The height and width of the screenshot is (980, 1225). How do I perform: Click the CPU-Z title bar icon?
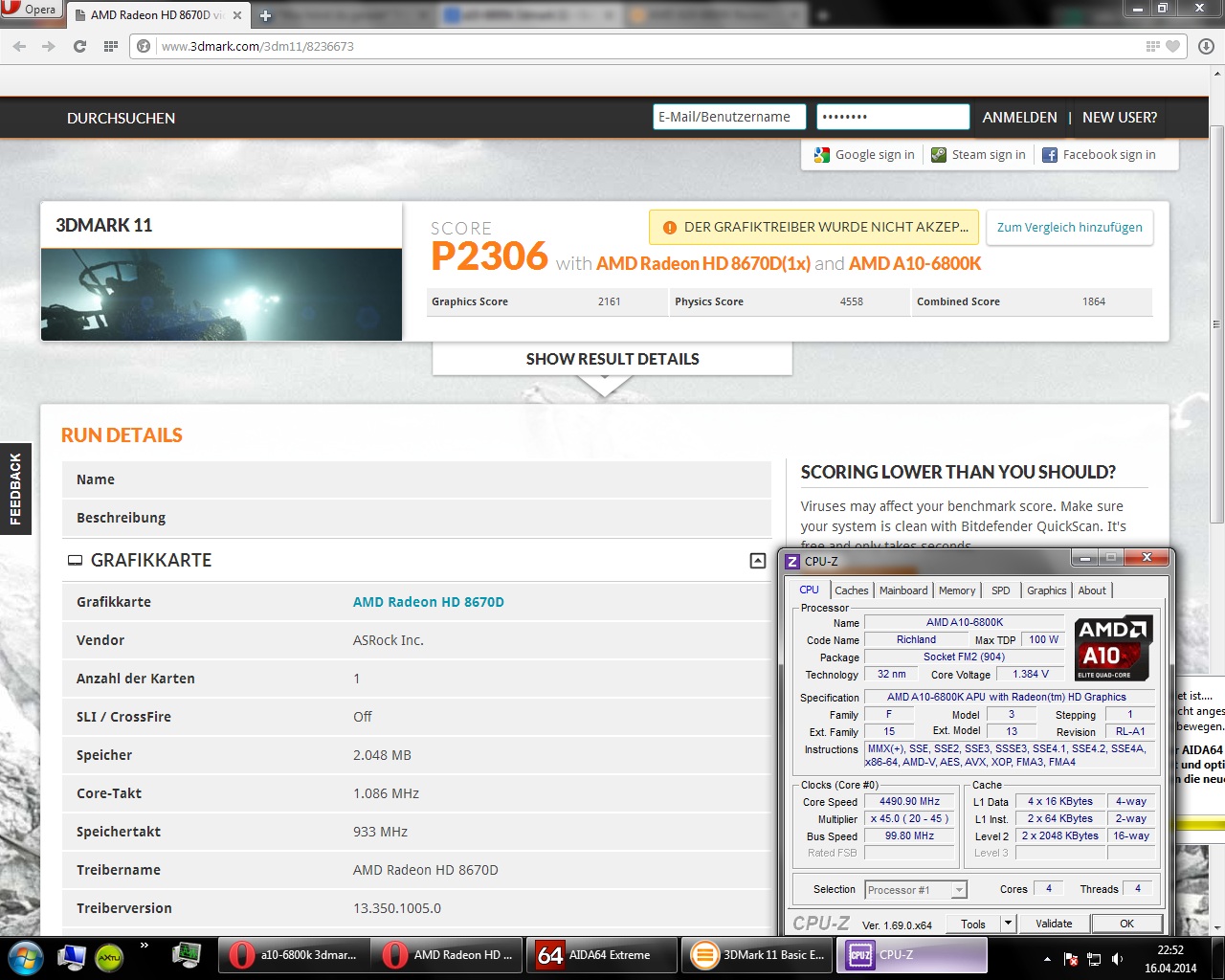pyautogui.click(x=792, y=562)
